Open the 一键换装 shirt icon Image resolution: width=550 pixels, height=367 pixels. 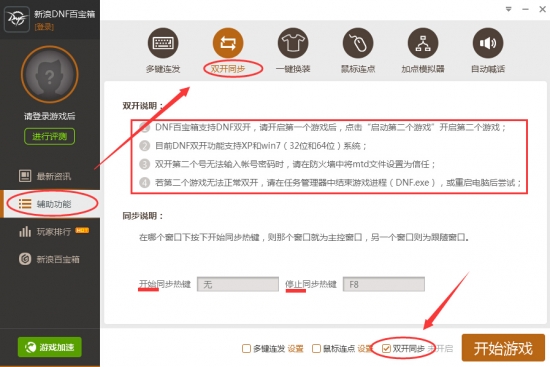(x=293, y=43)
